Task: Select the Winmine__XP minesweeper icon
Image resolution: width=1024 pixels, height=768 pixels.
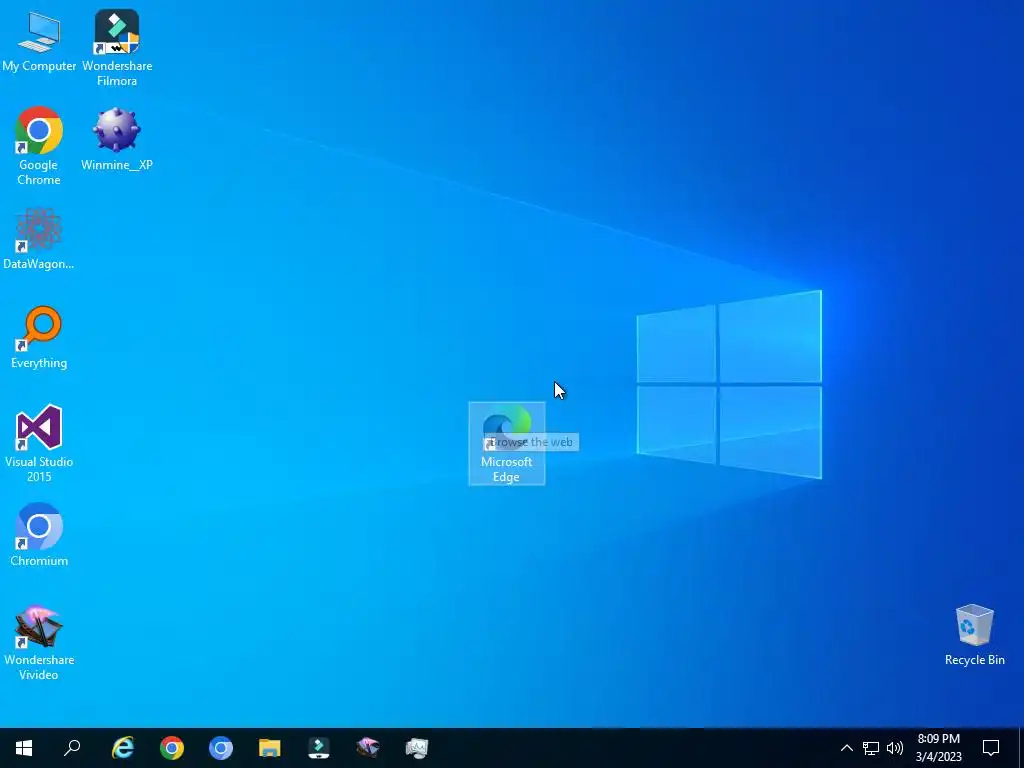Action: (x=117, y=138)
